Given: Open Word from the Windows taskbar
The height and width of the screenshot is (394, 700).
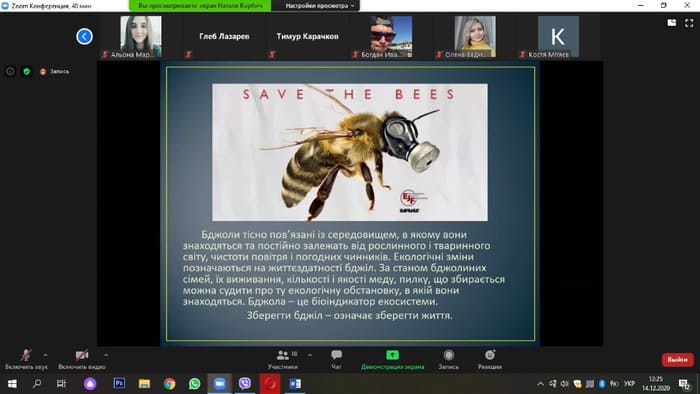Looking at the screenshot, I should point(295,383).
